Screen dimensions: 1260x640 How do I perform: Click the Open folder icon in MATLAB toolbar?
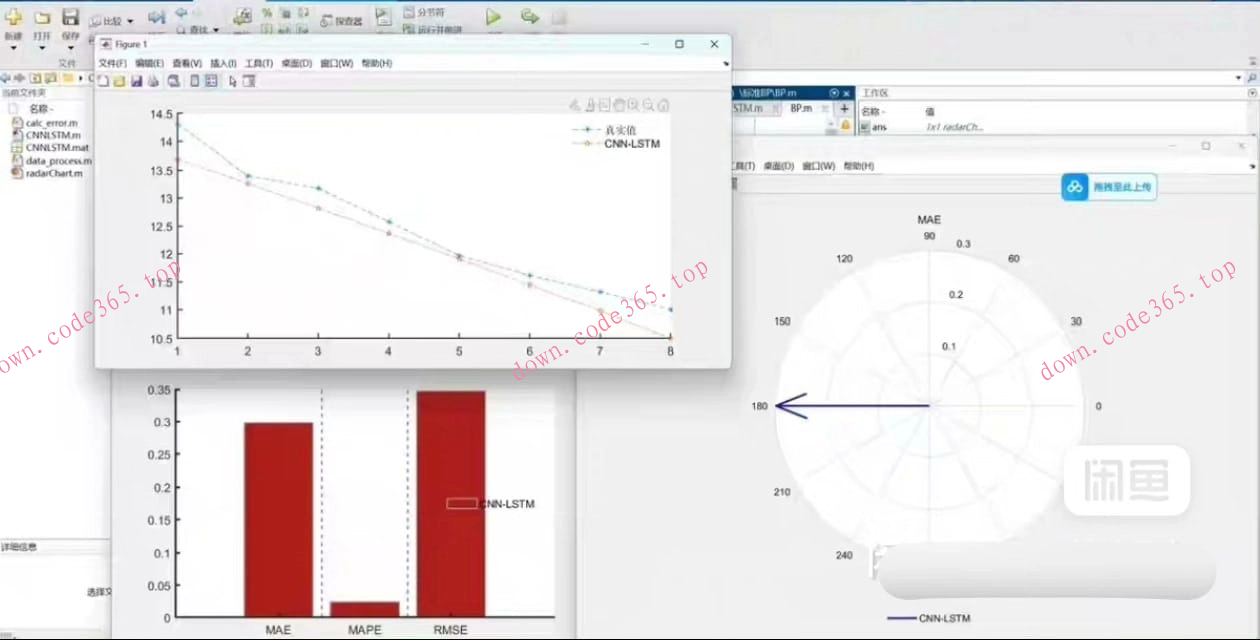(42, 18)
